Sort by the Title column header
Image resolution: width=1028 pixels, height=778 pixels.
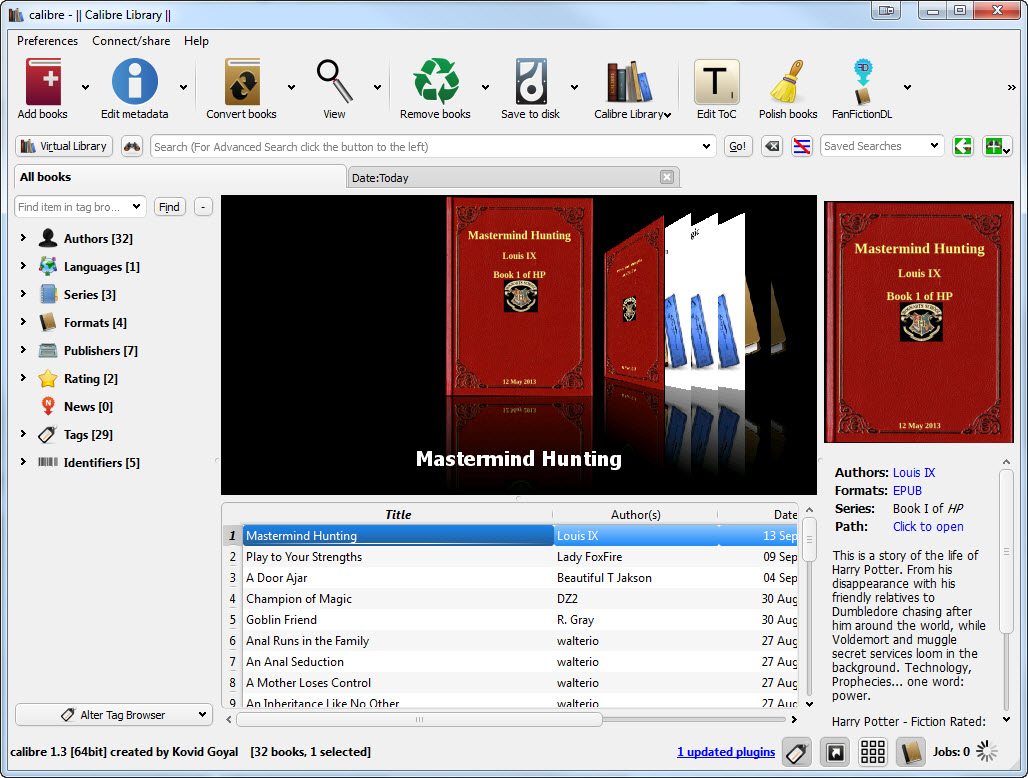tap(397, 515)
